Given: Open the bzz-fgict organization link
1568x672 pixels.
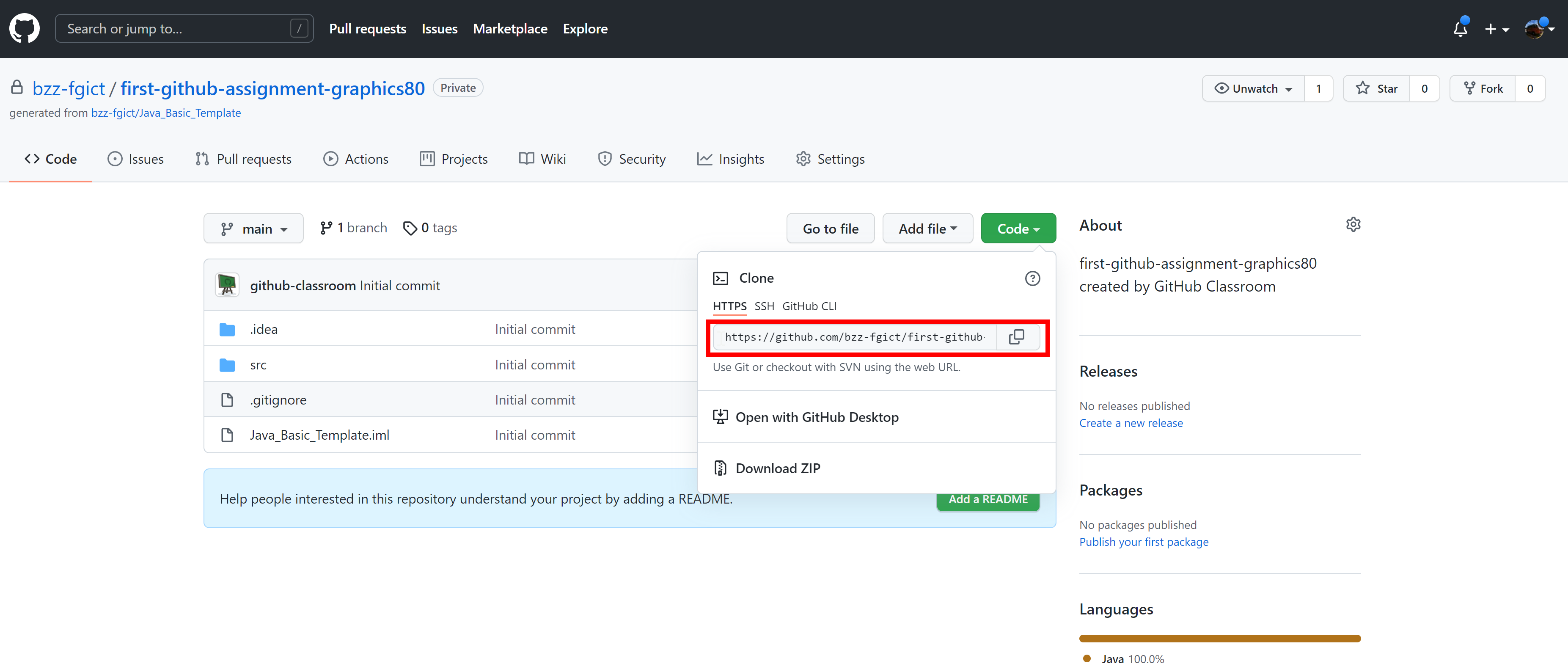Looking at the screenshot, I should point(69,88).
